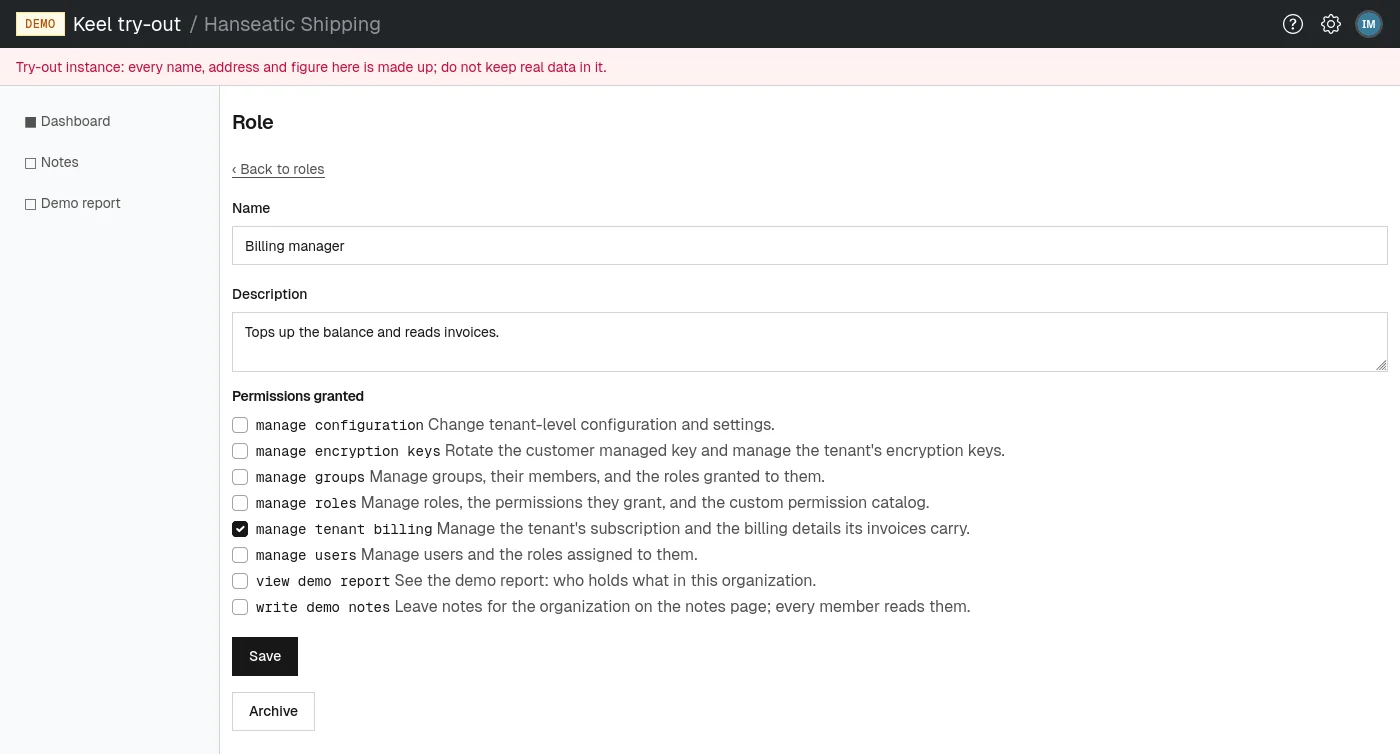Tick the manage users checkbox
Viewport: 1400px width, 754px height.
[240, 555]
